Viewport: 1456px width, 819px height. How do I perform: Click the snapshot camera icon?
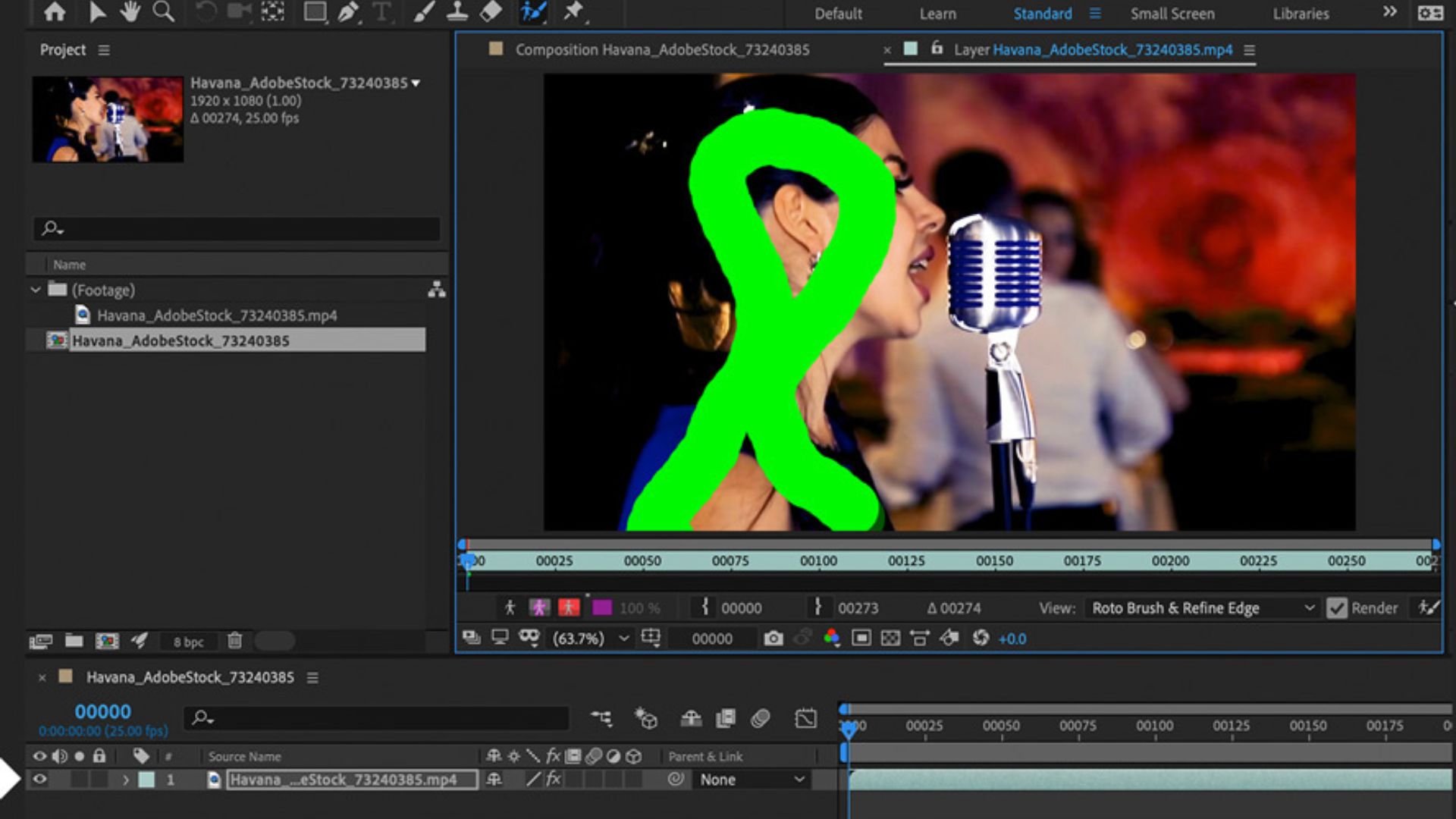(773, 639)
